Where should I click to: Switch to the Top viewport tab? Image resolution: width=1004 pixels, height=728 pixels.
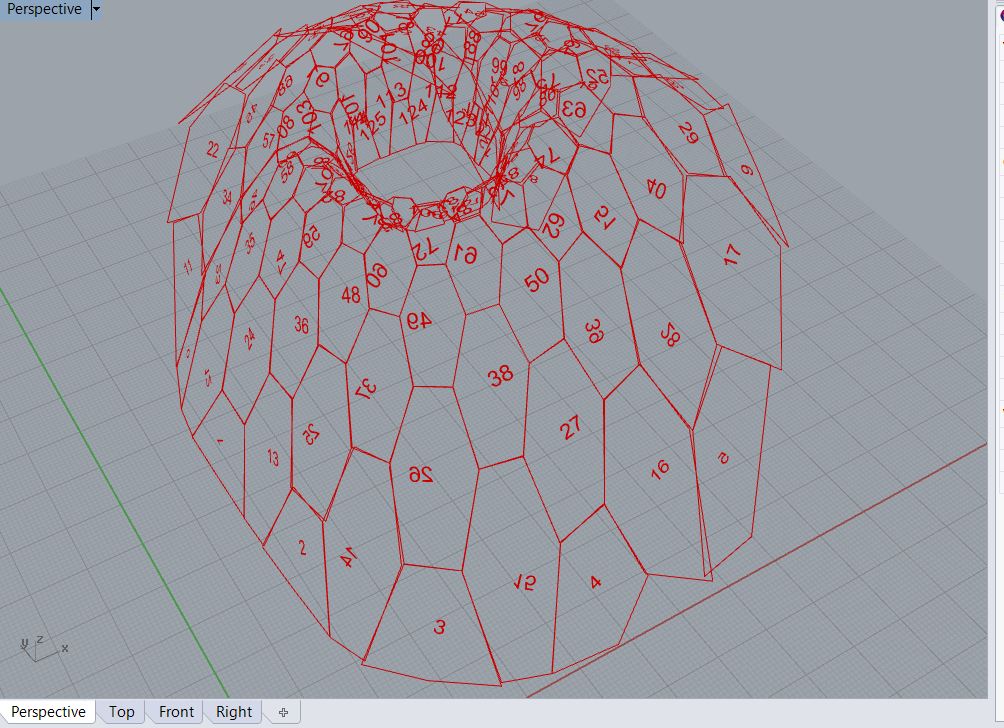pyautogui.click(x=121, y=712)
